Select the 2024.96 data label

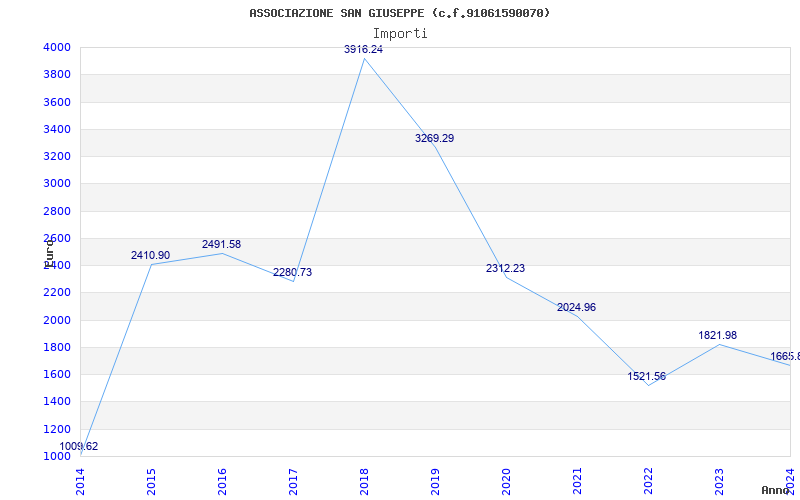pyautogui.click(x=576, y=308)
